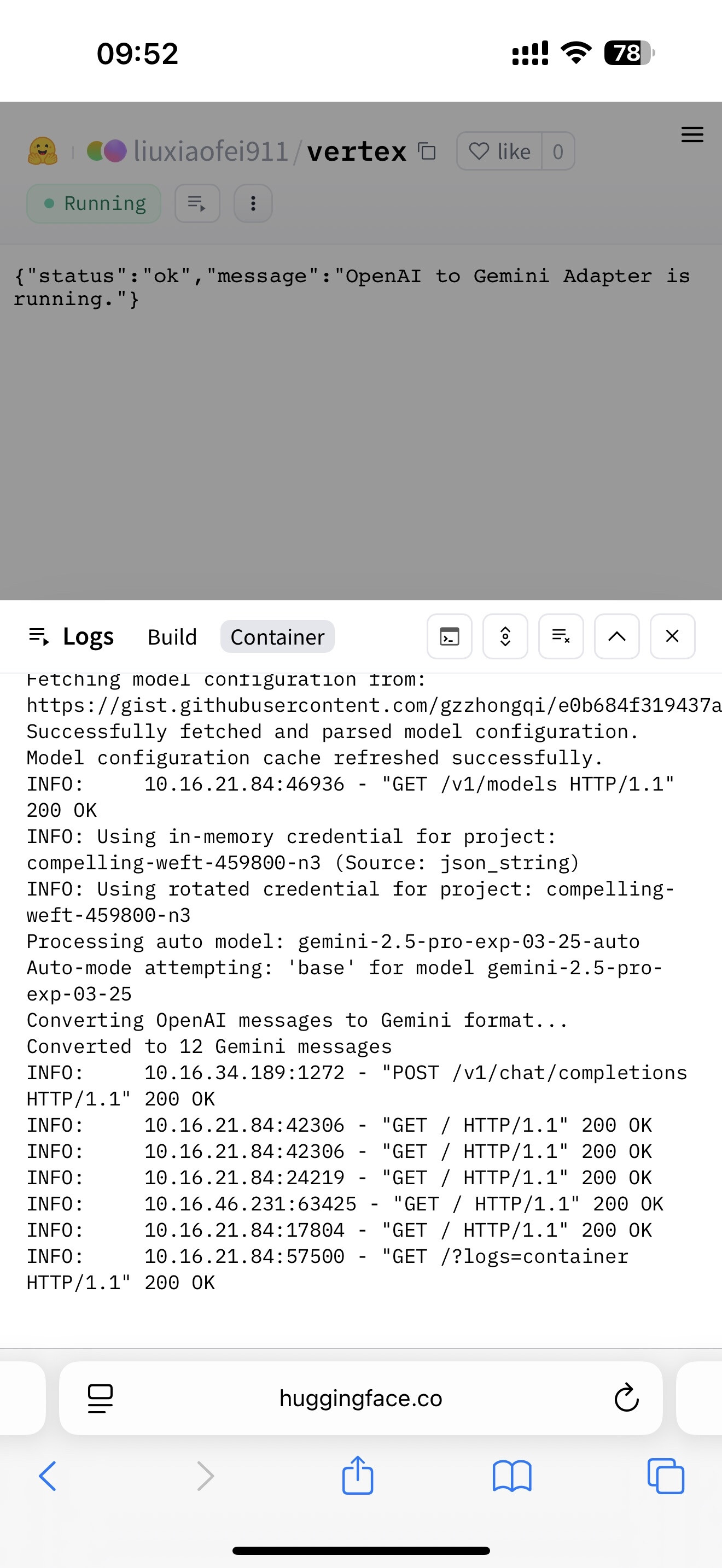The height and width of the screenshot is (1568, 722).
Task: Open the logs button beside Running status
Action: tap(197, 203)
